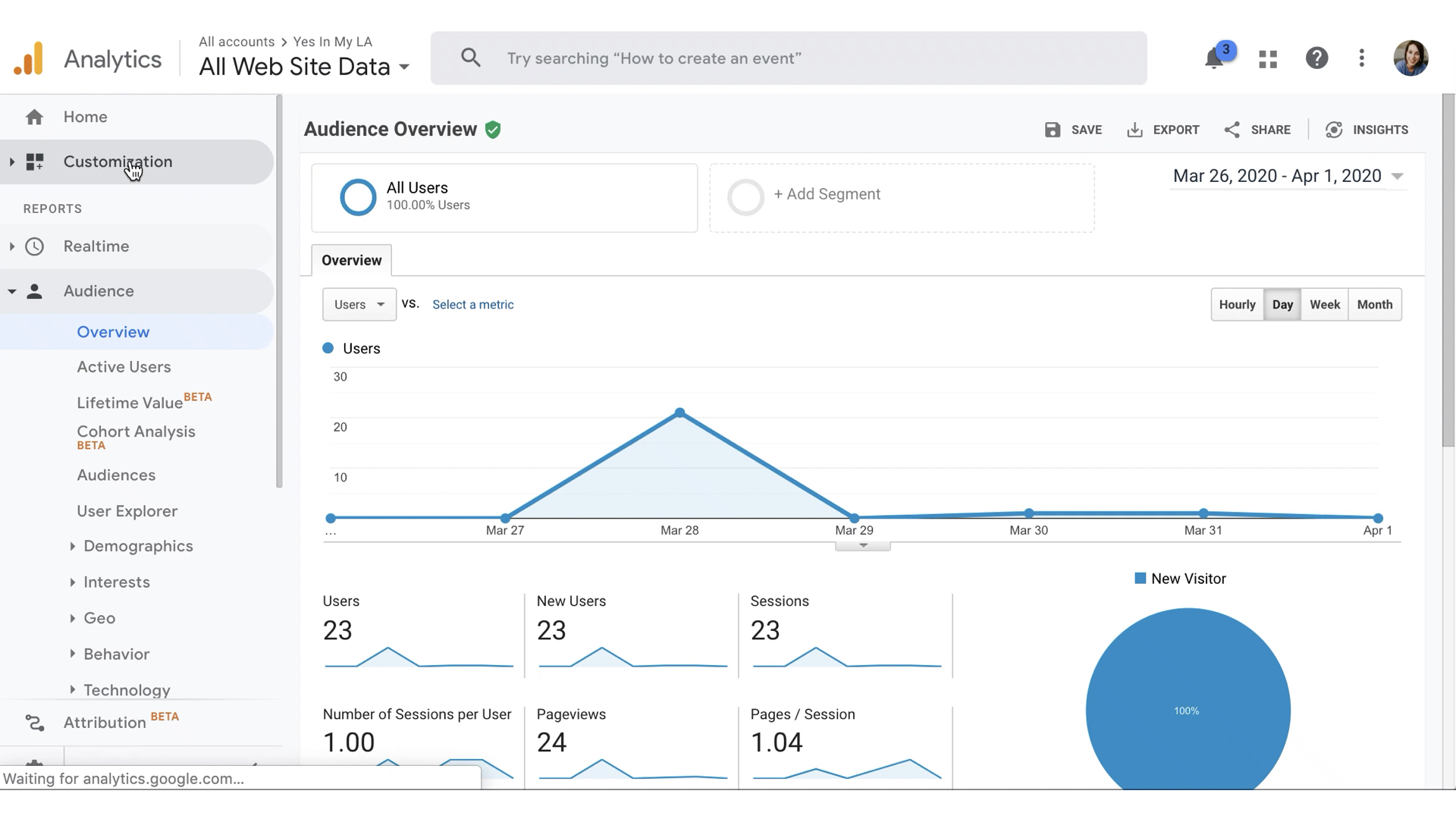The image size is (1456, 819).
Task: Open the Customization menu item
Action: [x=118, y=162]
